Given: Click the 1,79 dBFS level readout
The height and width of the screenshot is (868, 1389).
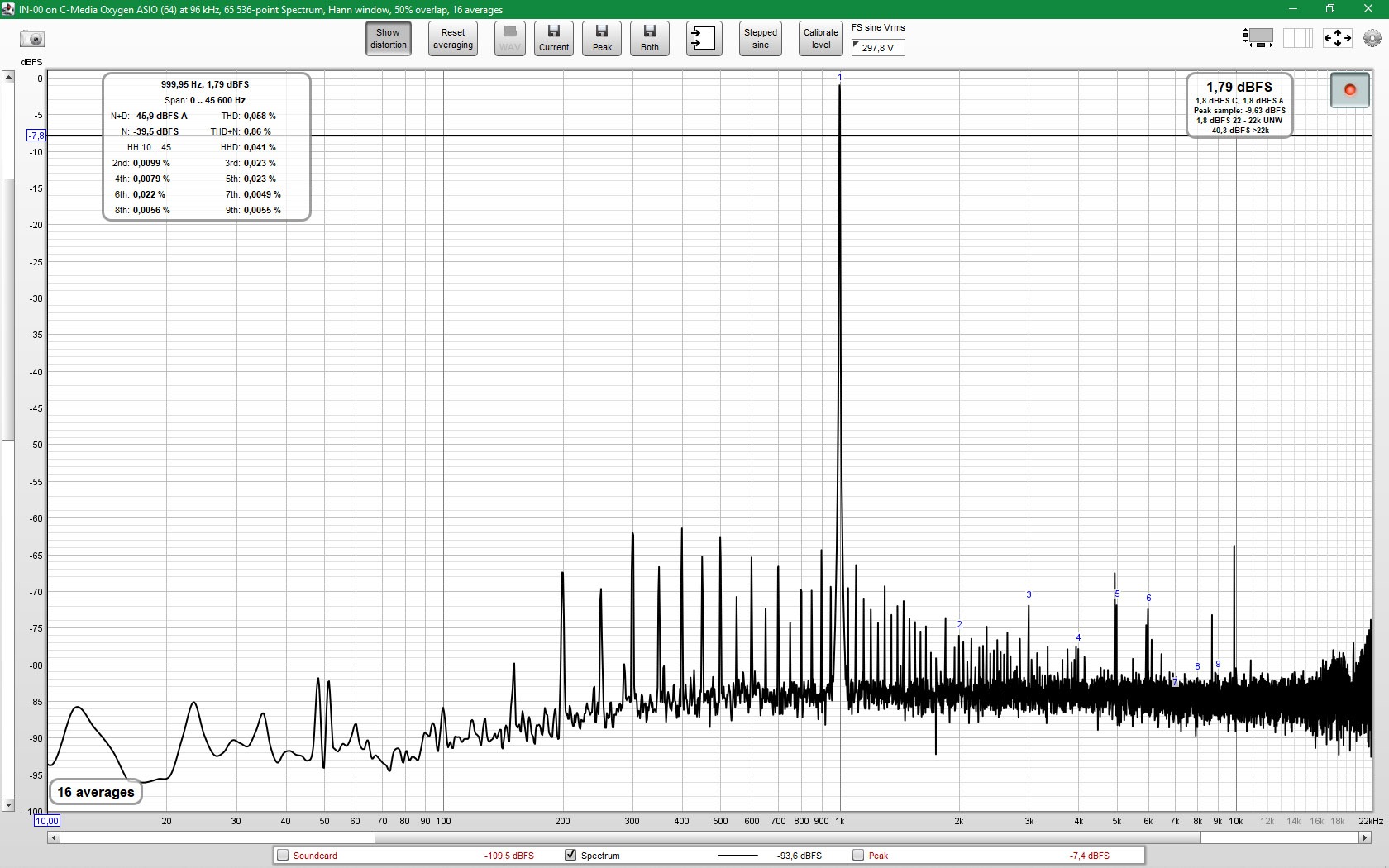Looking at the screenshot, I should click(1239, 87).
